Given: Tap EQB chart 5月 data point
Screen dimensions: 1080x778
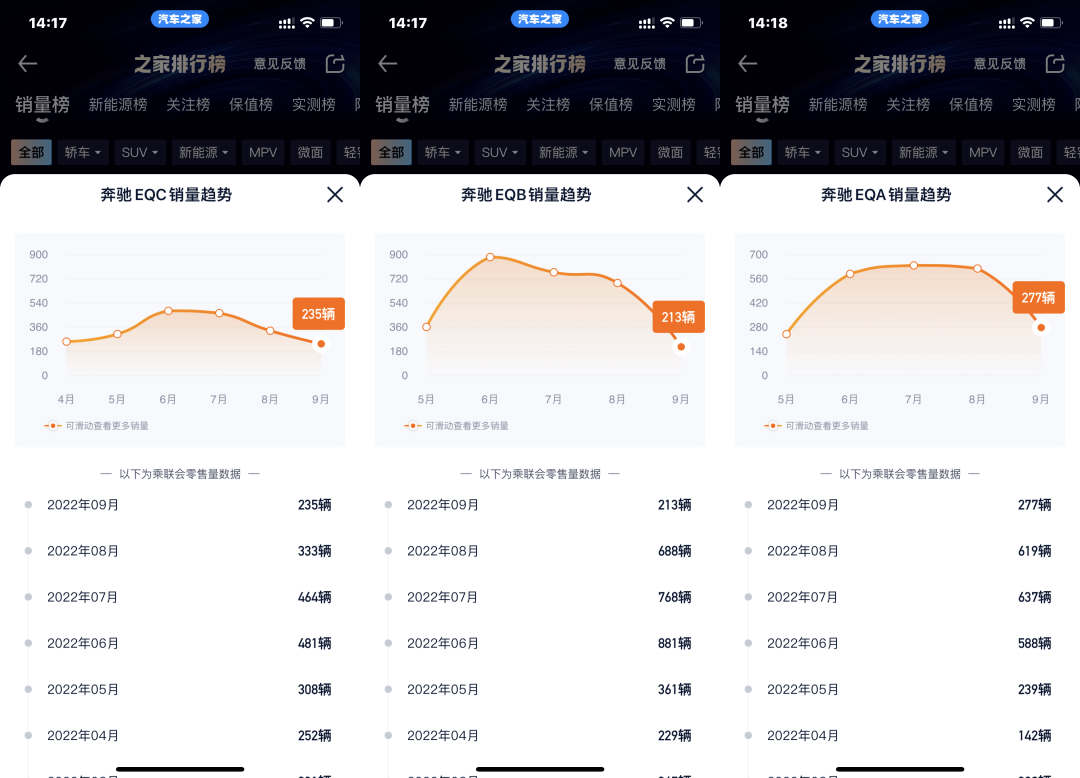Looking at the screenshot, I should [426, 327].
